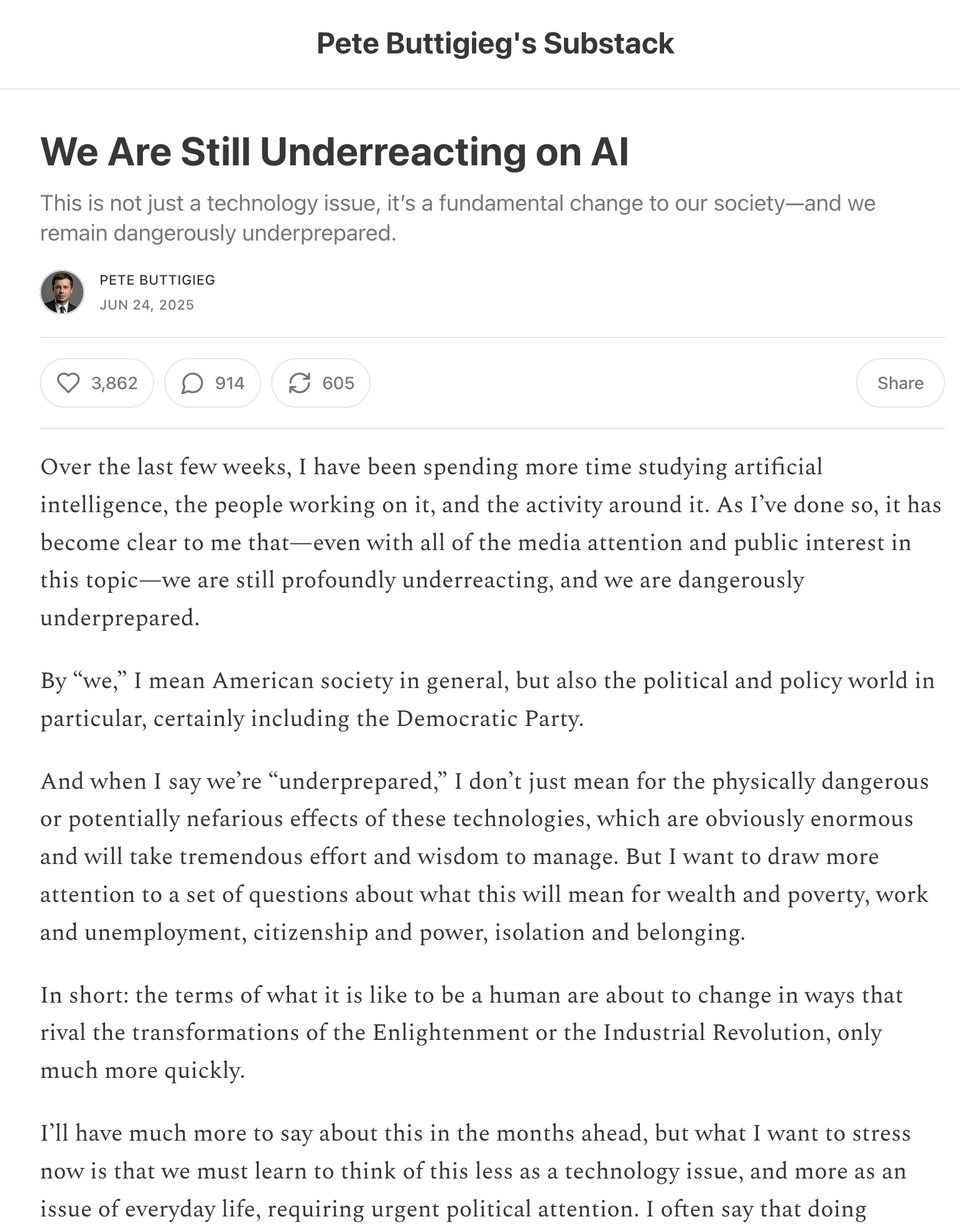Click the 605 restacks count
The height and width of the screenshot is (1232, 960).
coord(338,383)
